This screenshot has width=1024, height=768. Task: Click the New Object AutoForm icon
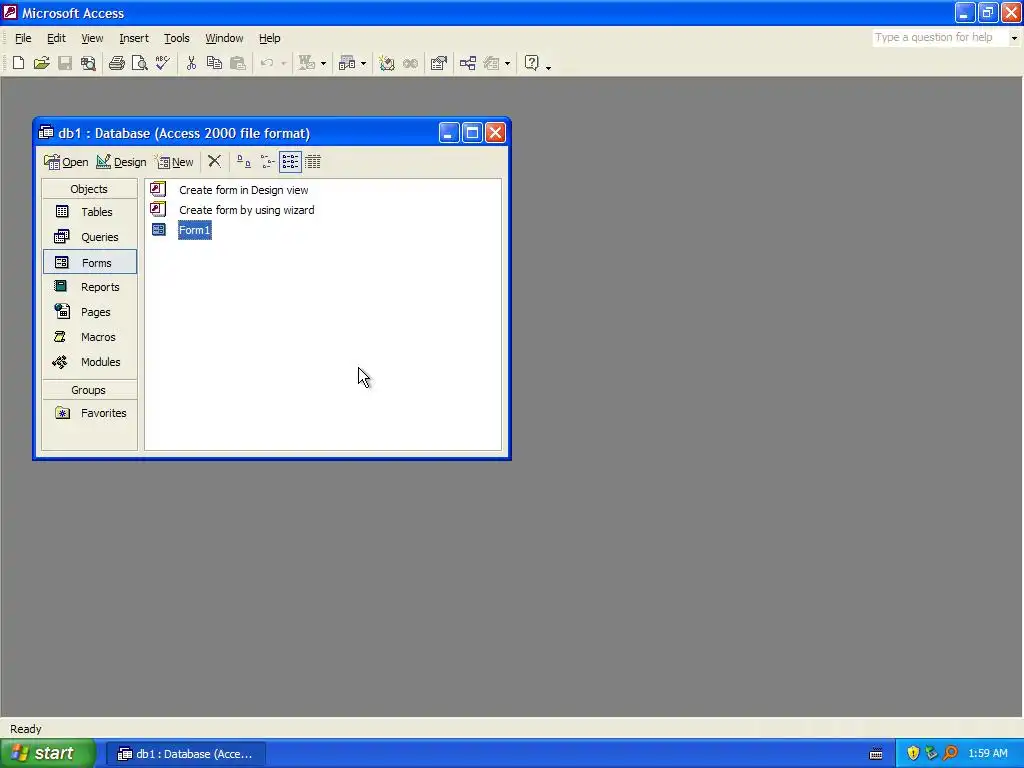pyautogui.click(x=492, y=63)
